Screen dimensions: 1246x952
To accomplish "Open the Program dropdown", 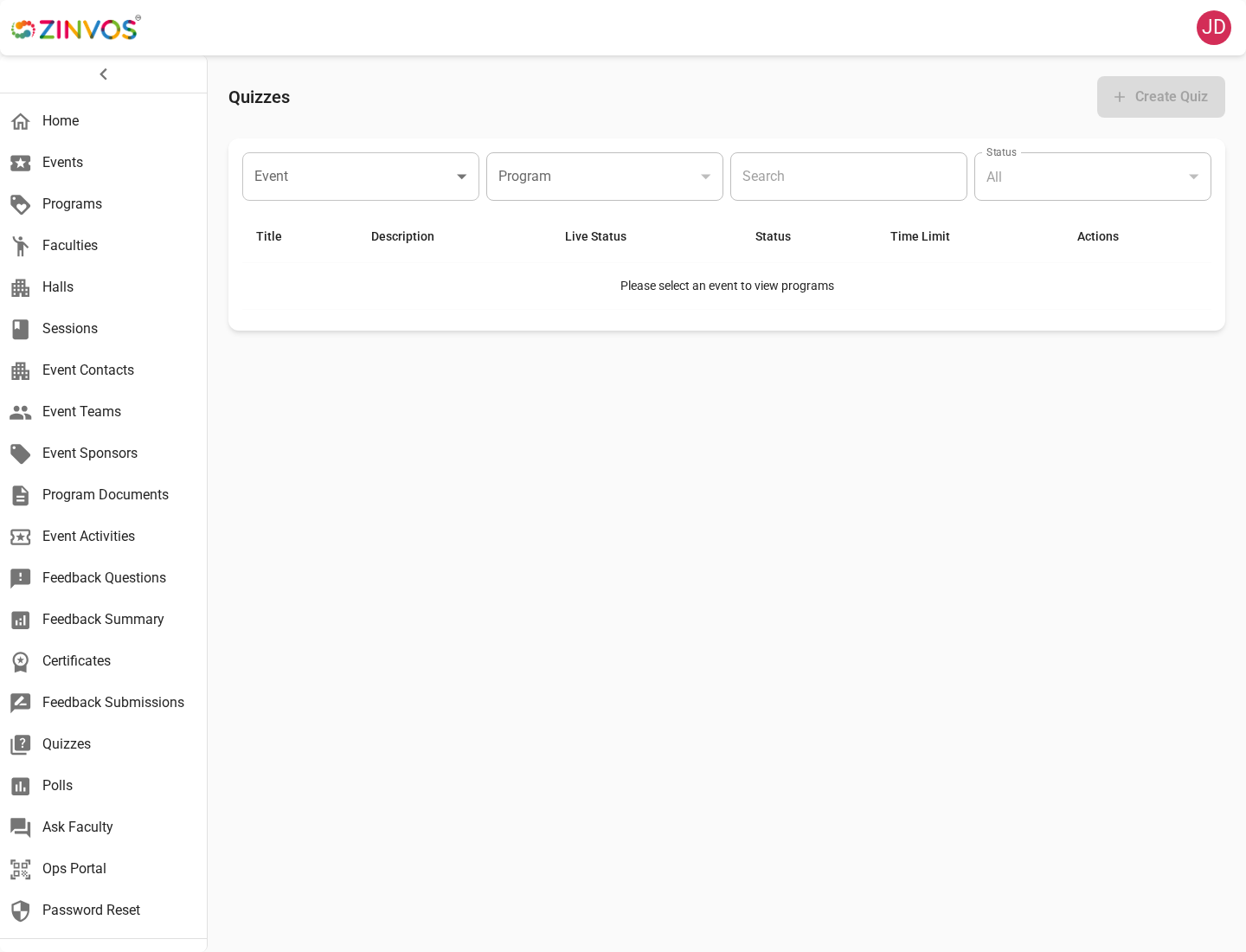I will pyautogui.click(x=605, y=177).
